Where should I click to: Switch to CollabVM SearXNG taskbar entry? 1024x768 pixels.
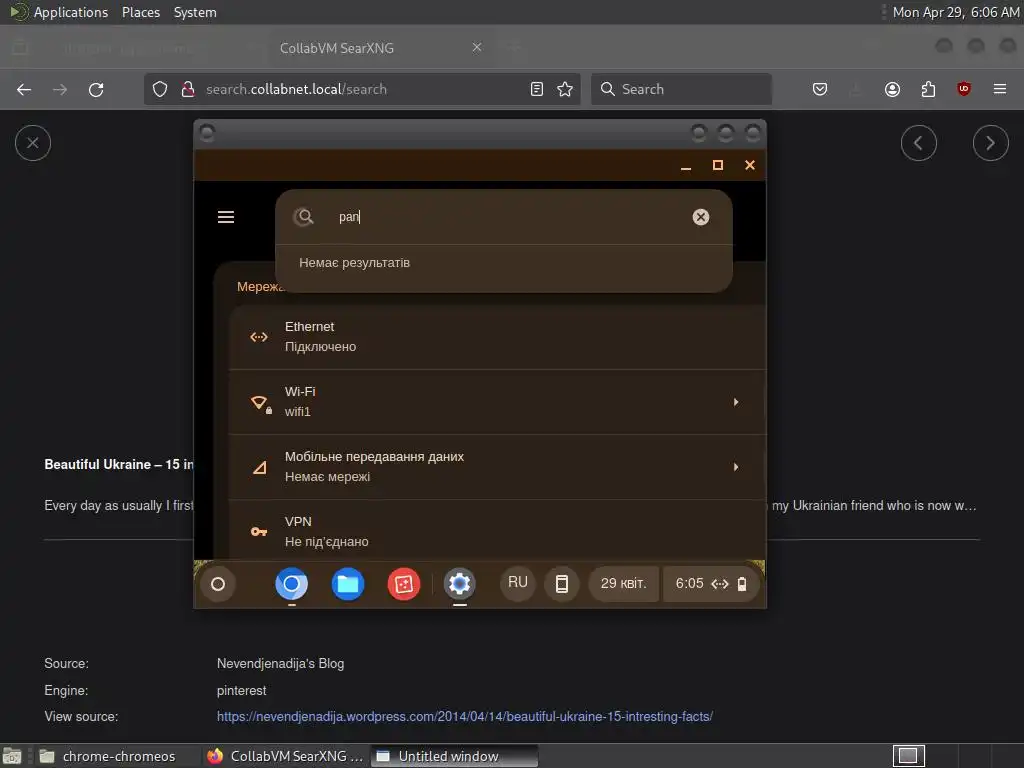pyautogui.click(x=285, y=756)
